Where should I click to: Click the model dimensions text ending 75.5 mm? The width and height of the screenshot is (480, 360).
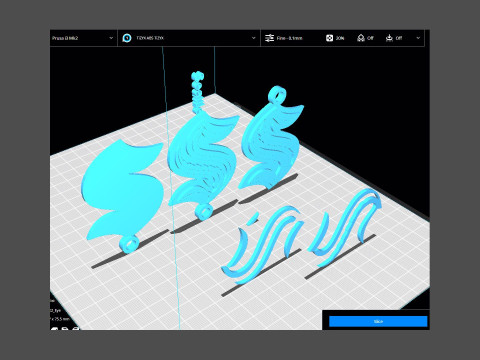pyautogui.click(x=61, y=319)
